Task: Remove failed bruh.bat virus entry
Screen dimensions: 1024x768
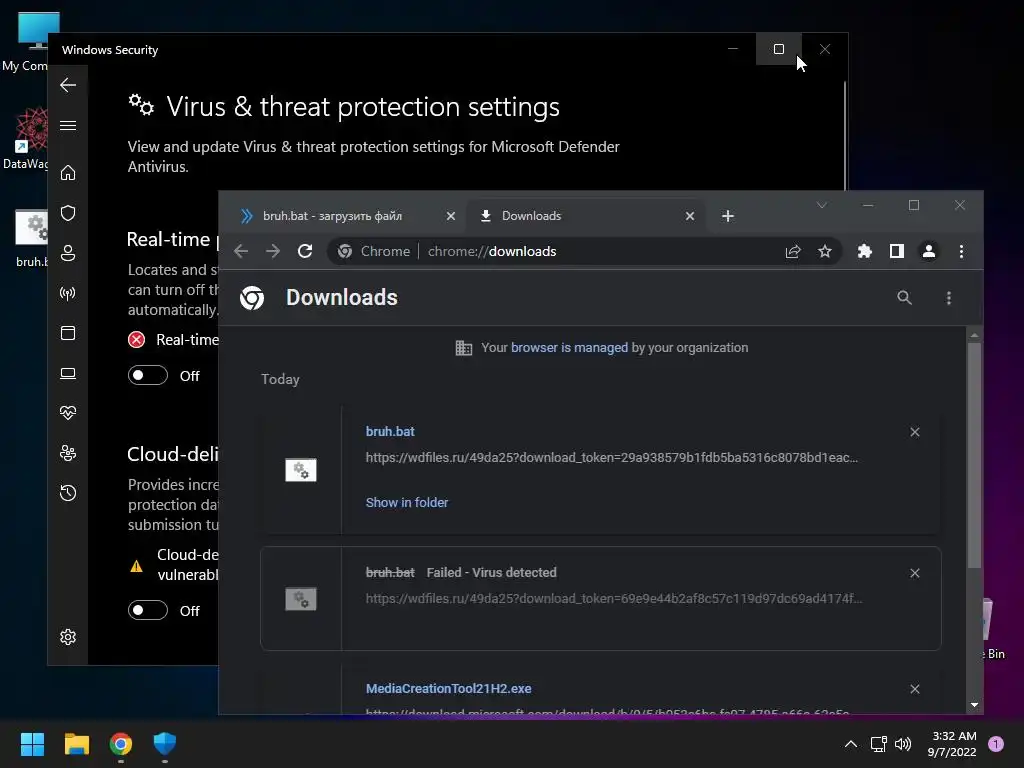Action: [915, 573]
